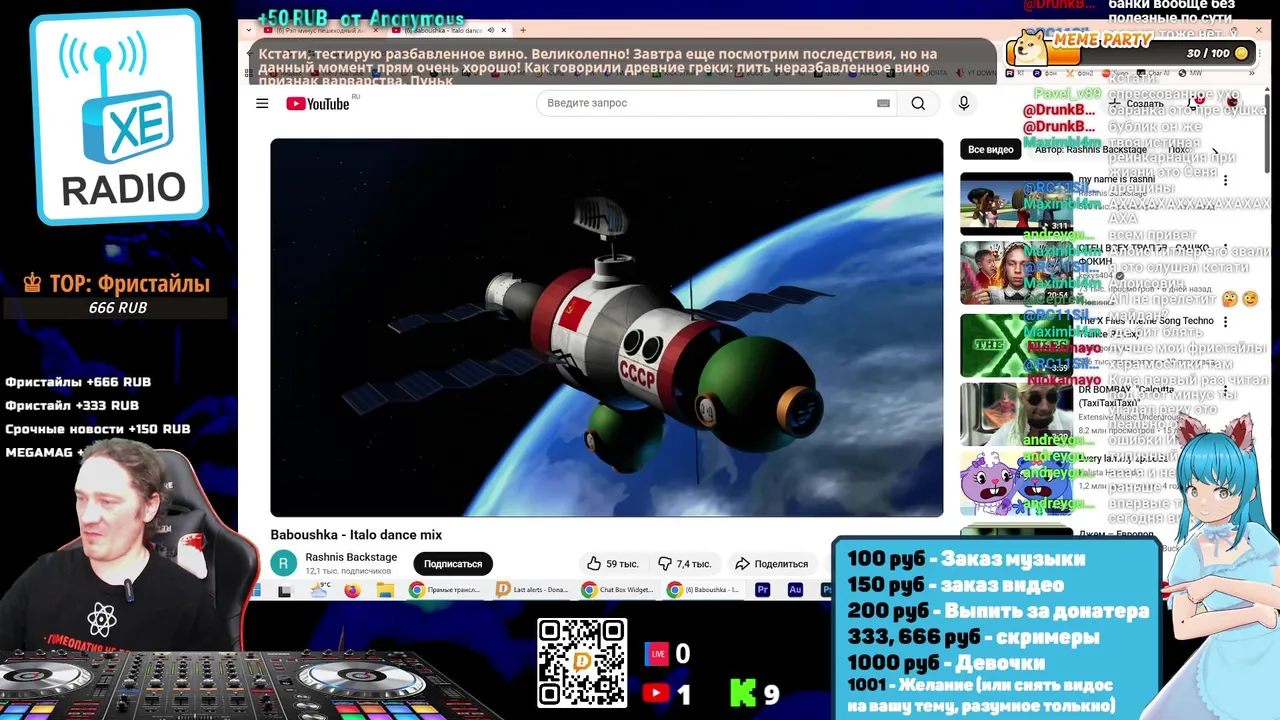The height and width of the screenshot is (720, 1280).
Task: Click the Создать create button
Action: click(x=1138, y=103)
